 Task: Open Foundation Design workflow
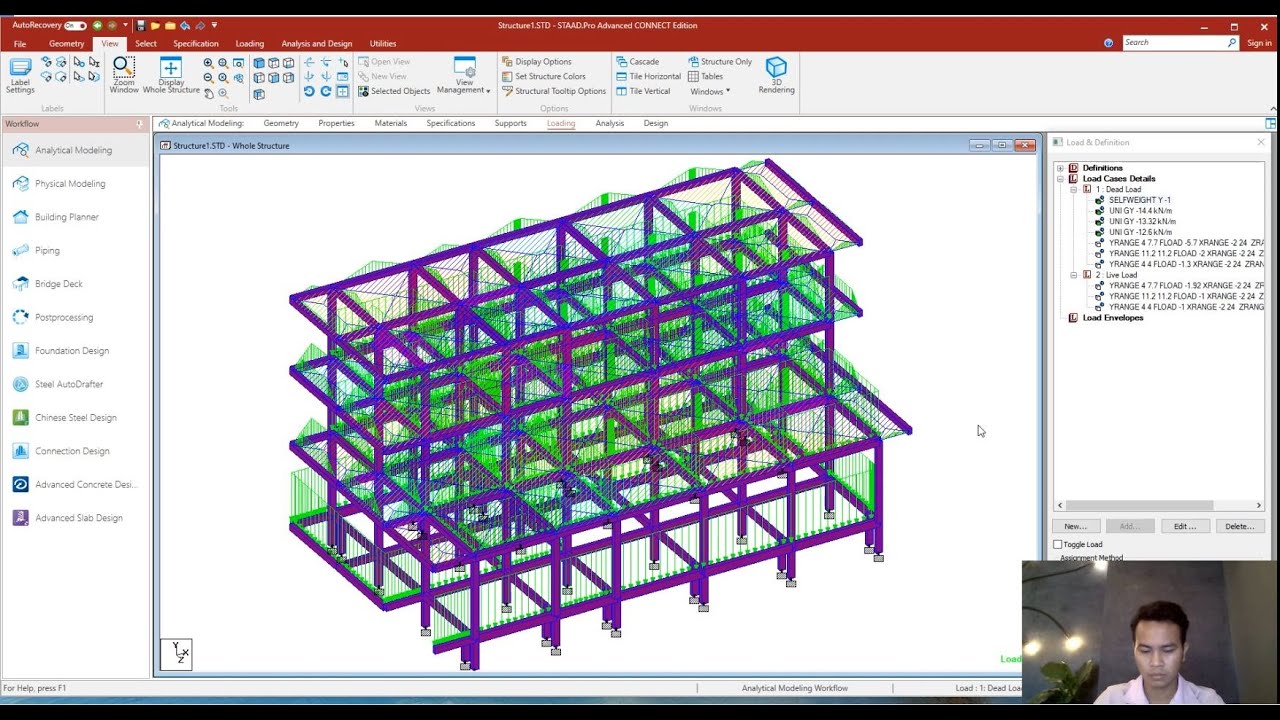(x=75, y=351)
